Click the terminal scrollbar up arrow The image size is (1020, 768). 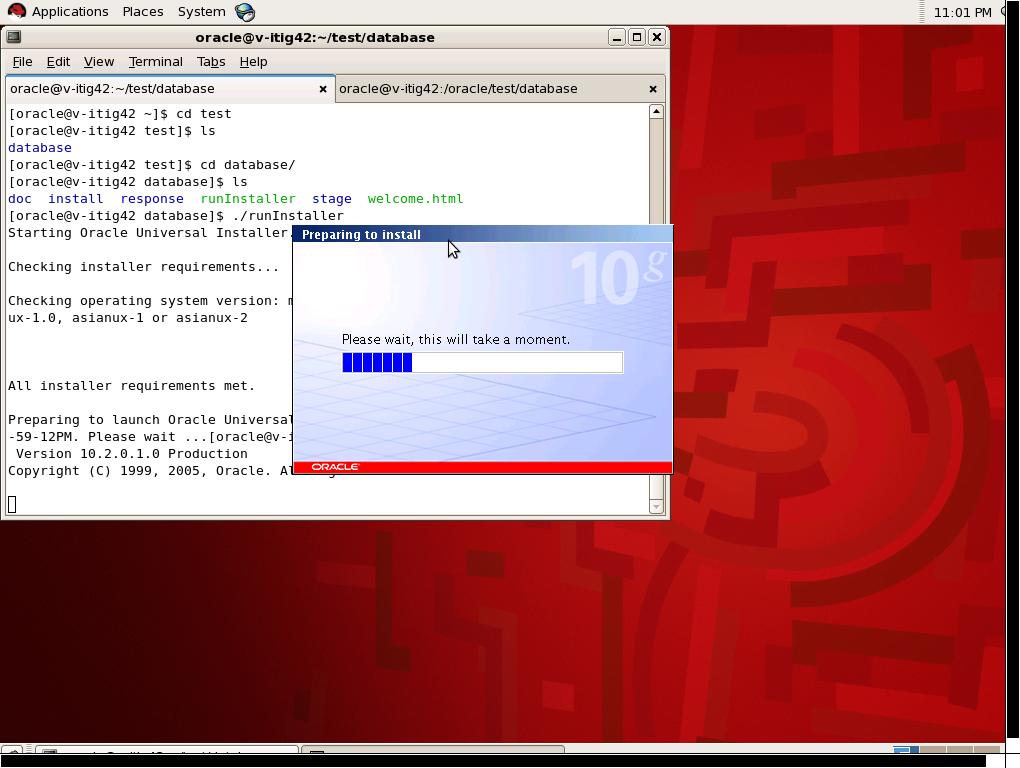pyautogui.click(x=656, y=112)
